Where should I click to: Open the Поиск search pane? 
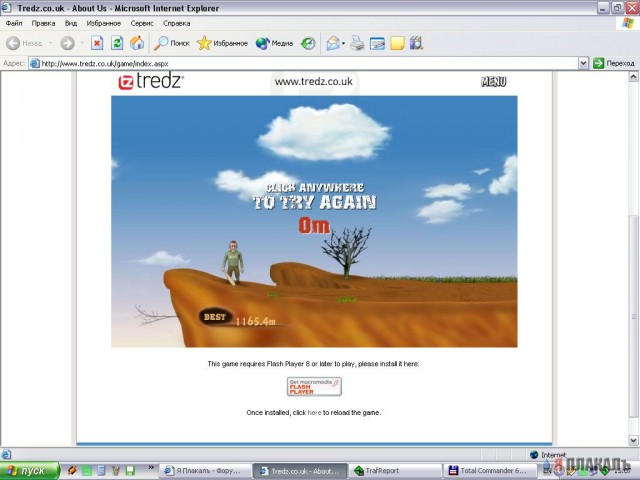click(x=171, y=43)
